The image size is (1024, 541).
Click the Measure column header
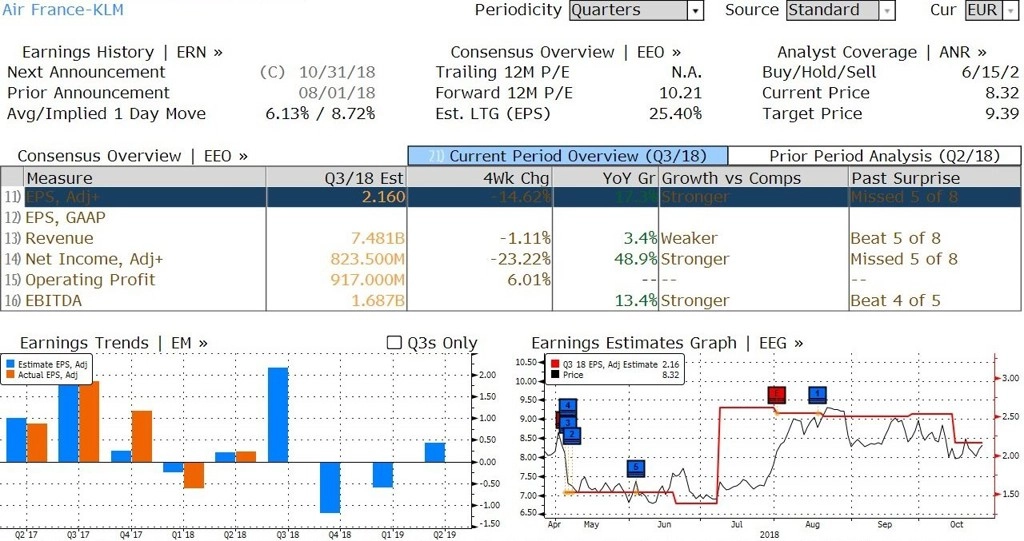click(x=144, y=178)
